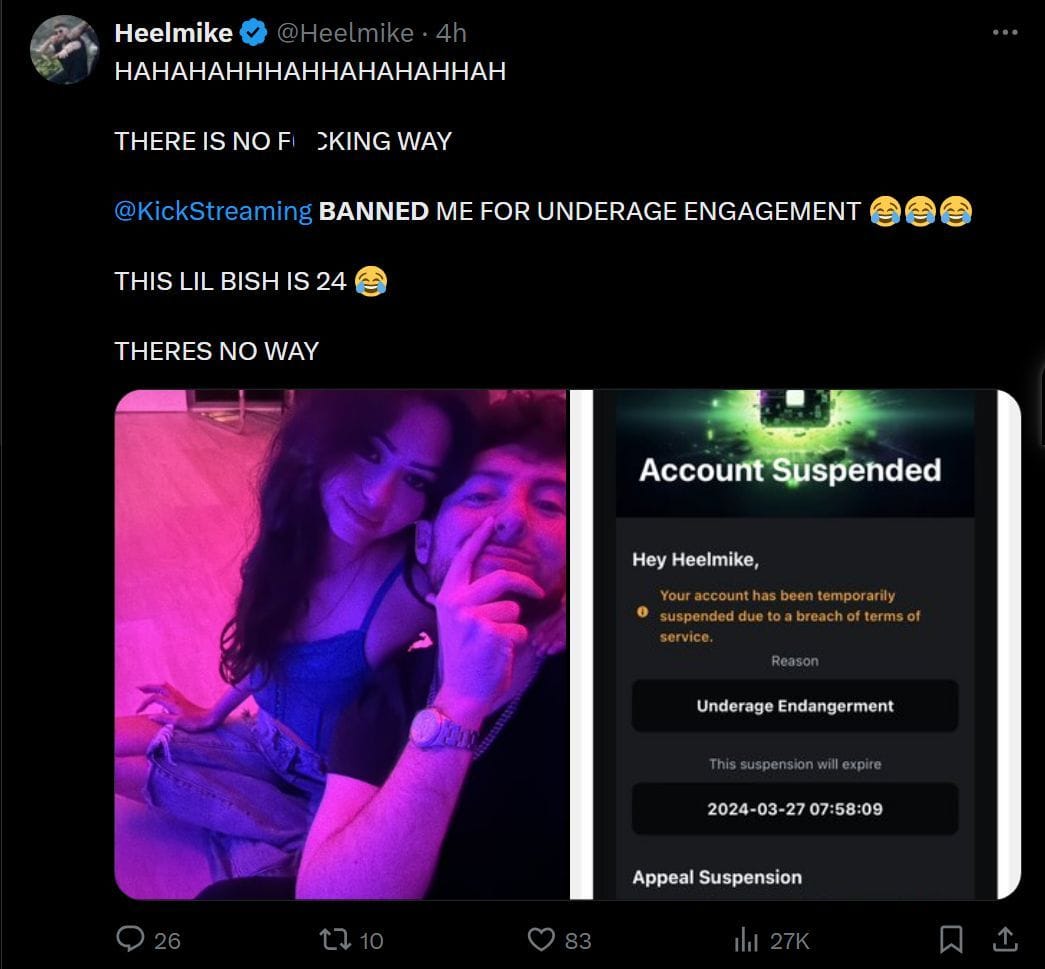1045x969 pixels.
Task: Open the Account Suspended screenshot image
Action: click(x=795, y=640)
